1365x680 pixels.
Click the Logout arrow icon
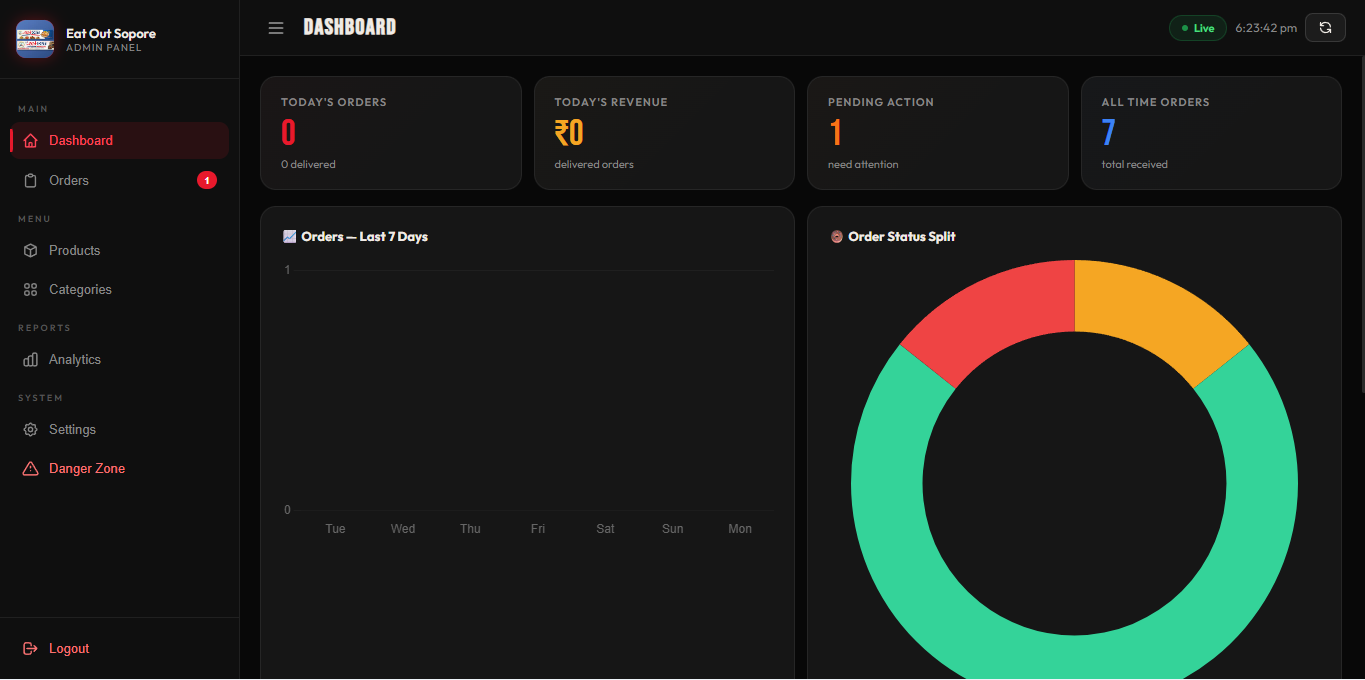coord(30,649)
